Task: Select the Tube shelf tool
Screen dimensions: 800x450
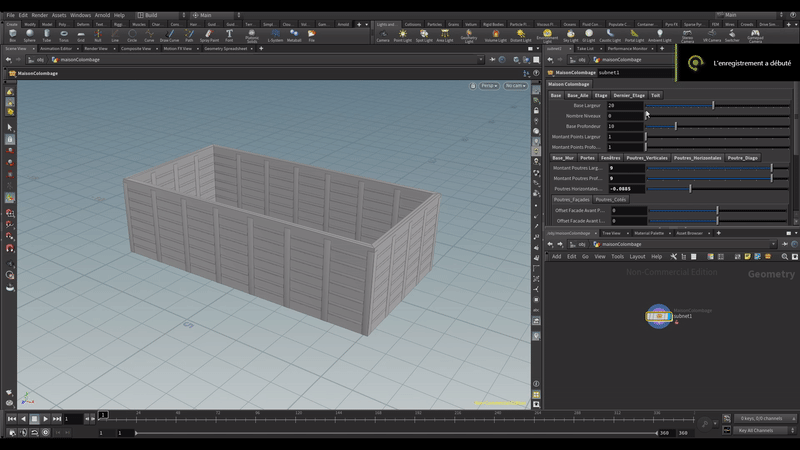Action: tap(47, 35)
